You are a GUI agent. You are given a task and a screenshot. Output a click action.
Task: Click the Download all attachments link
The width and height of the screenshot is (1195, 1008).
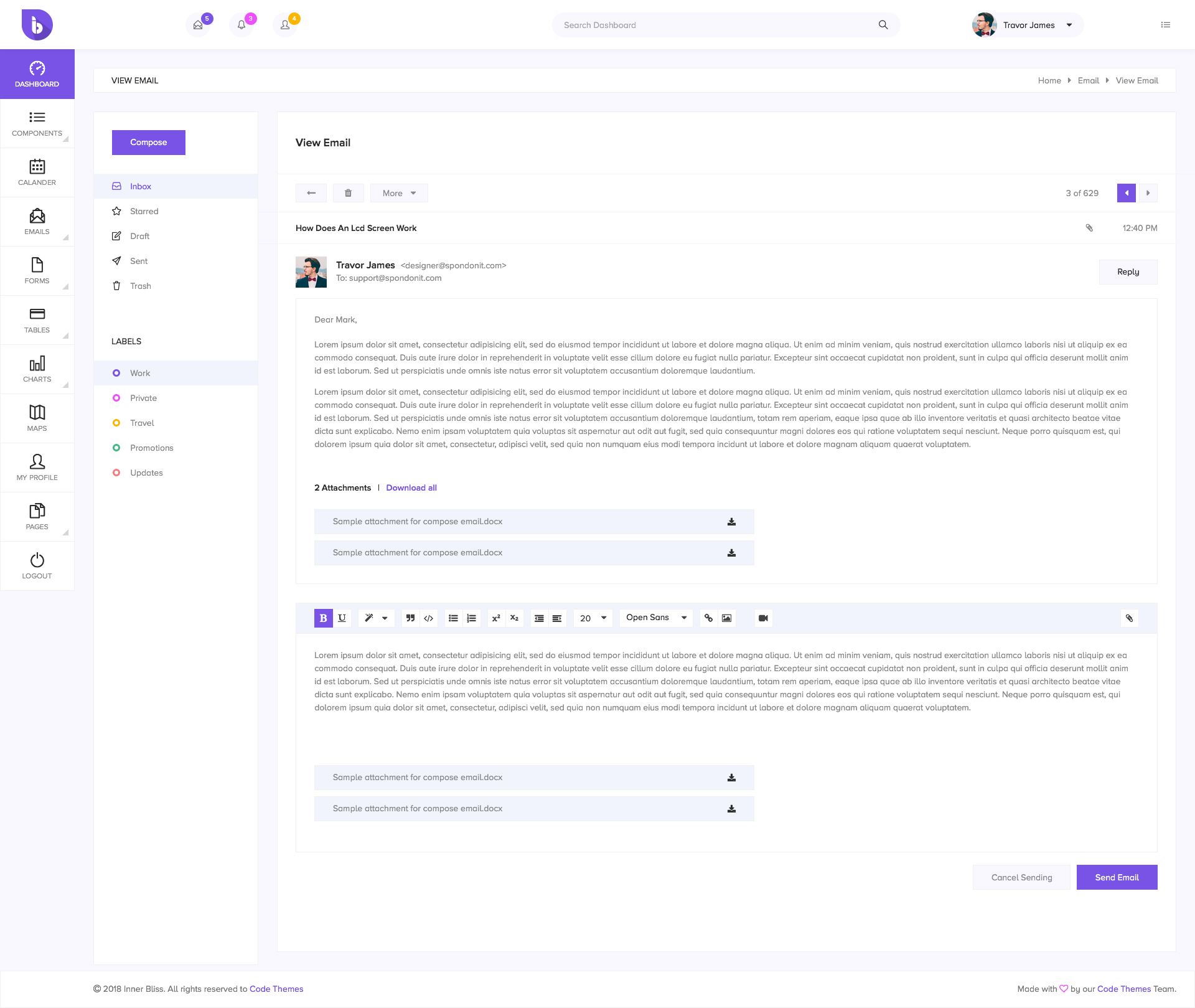pos(411,488)
